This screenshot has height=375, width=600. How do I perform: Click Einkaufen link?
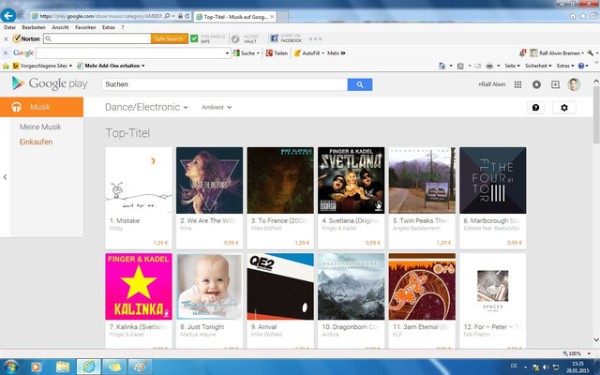[36, 142]
